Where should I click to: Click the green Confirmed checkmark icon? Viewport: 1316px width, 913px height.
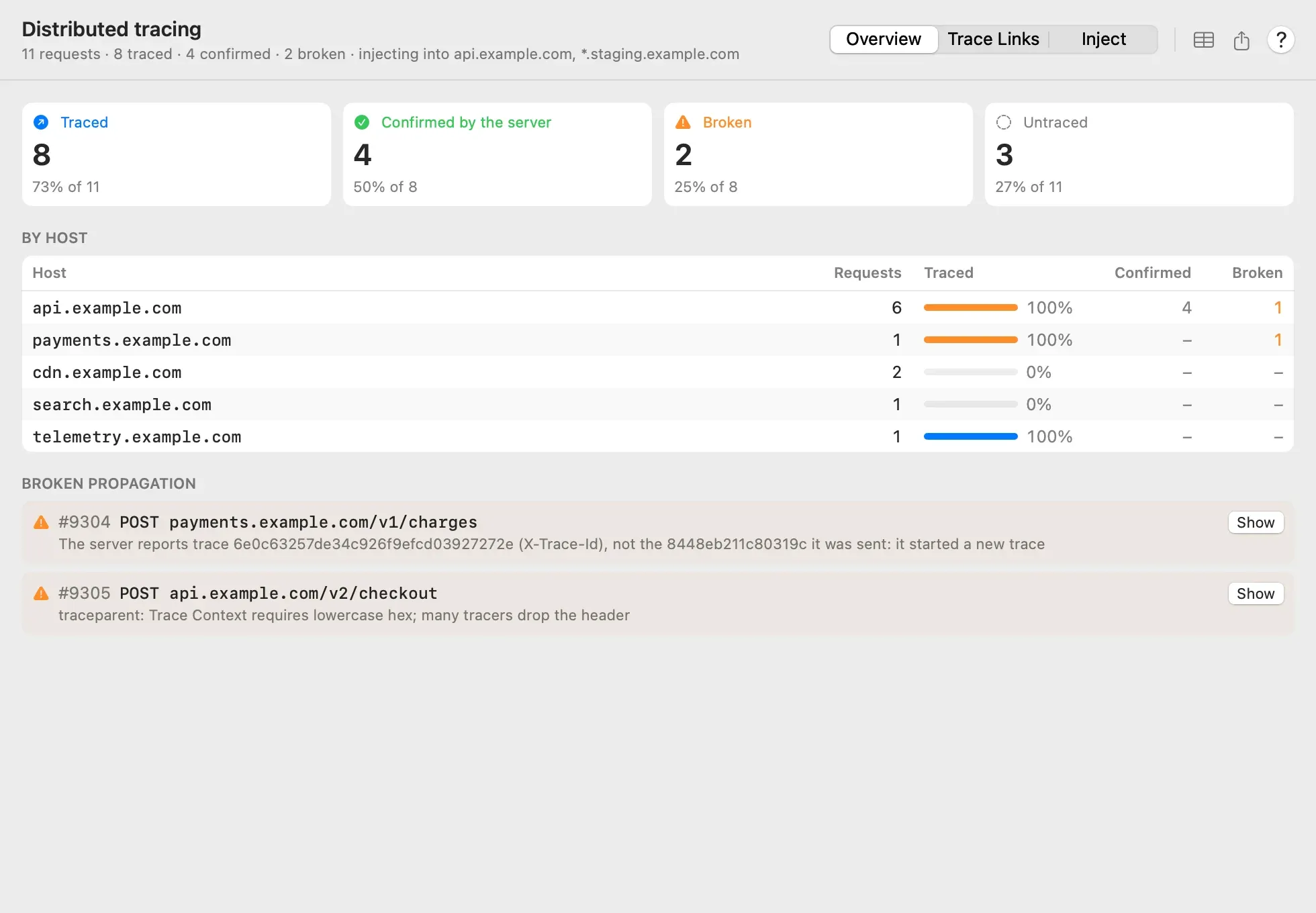362,122
